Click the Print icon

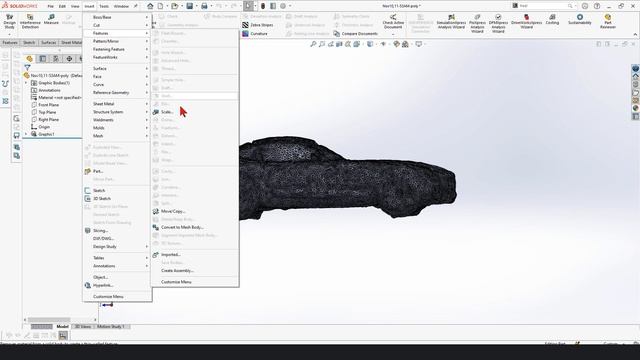(x=204, y=6)
